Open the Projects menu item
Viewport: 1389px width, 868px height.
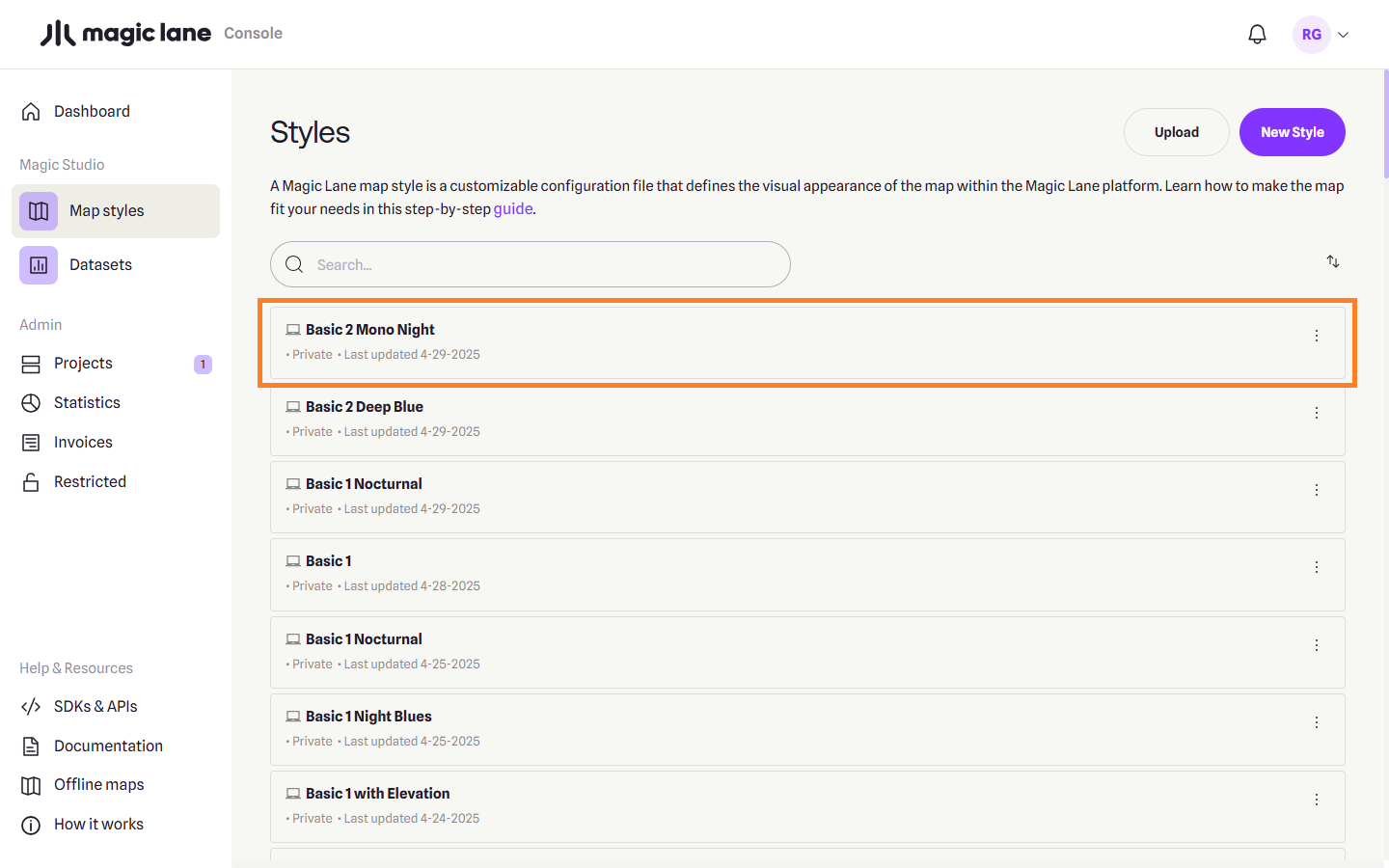click(83, 363)
